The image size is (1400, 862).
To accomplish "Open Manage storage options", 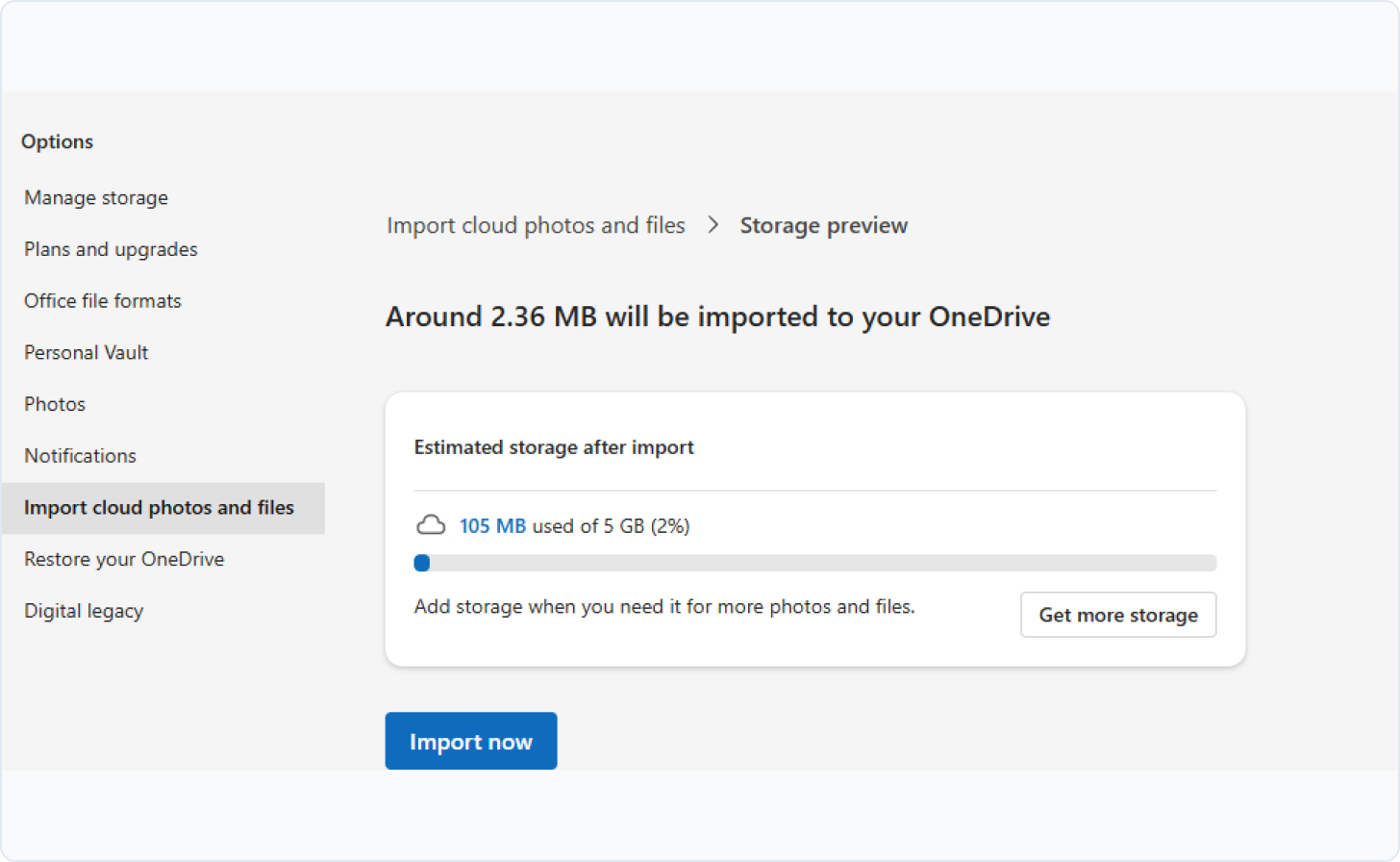I will click(96, 197).
